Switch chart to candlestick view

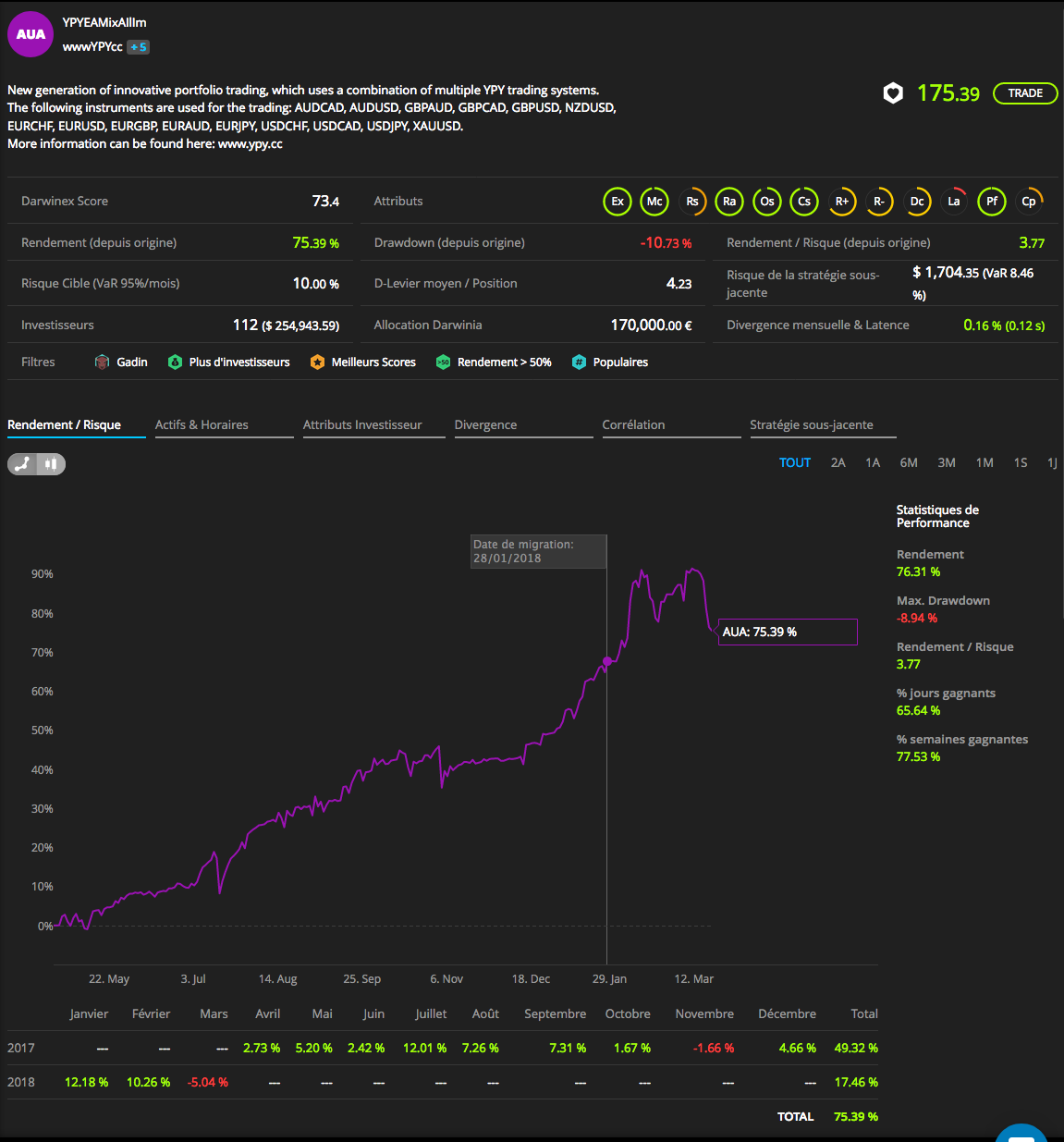(51, 464)
